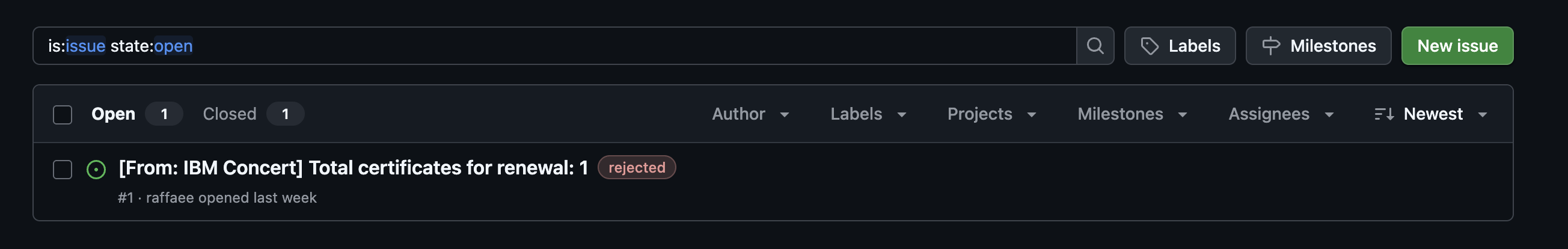Switch to the Closed issues tab
The image size is (1568, 249).
point(230,114)
